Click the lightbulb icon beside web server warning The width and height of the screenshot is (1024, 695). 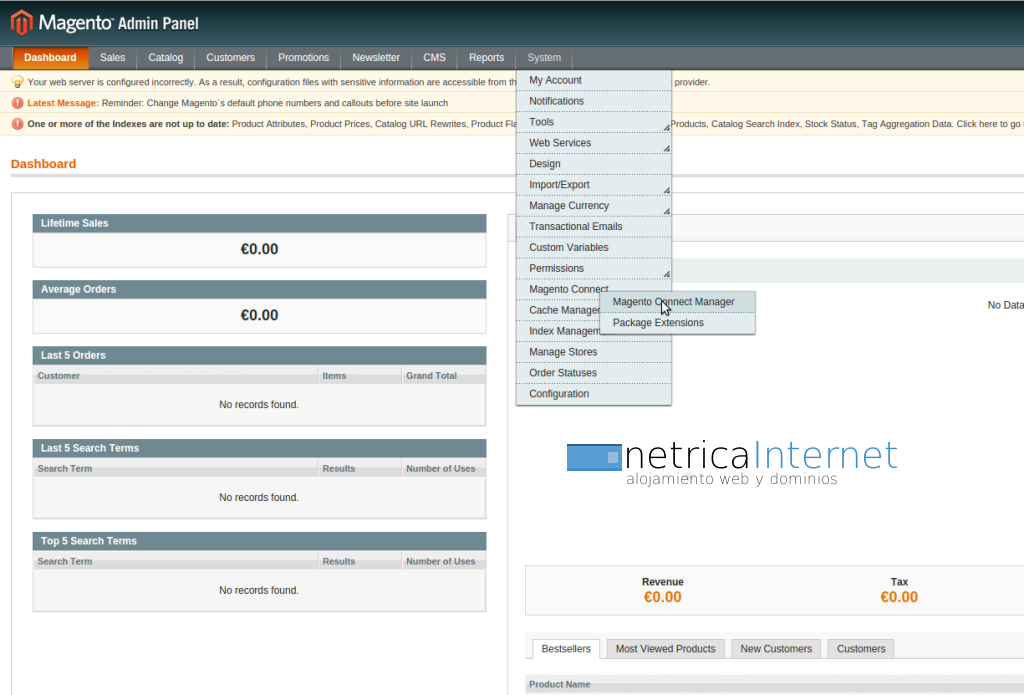tap(17, 82)
